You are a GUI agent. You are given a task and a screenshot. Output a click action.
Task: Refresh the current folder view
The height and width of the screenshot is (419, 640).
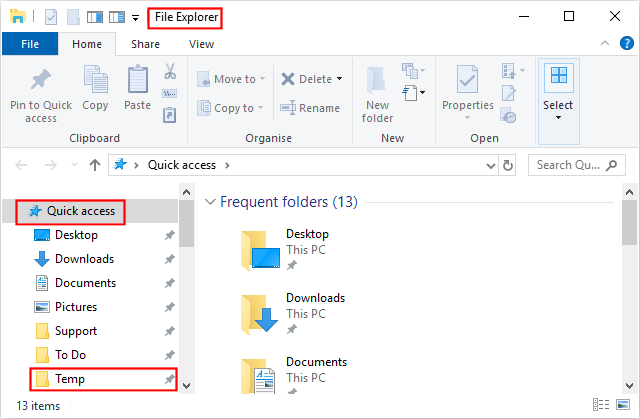[508, 165]
